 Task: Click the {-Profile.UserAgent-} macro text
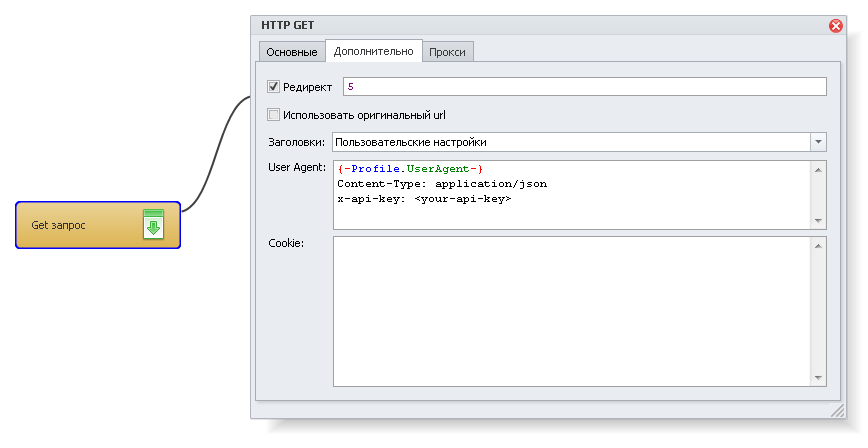point(410,169)
